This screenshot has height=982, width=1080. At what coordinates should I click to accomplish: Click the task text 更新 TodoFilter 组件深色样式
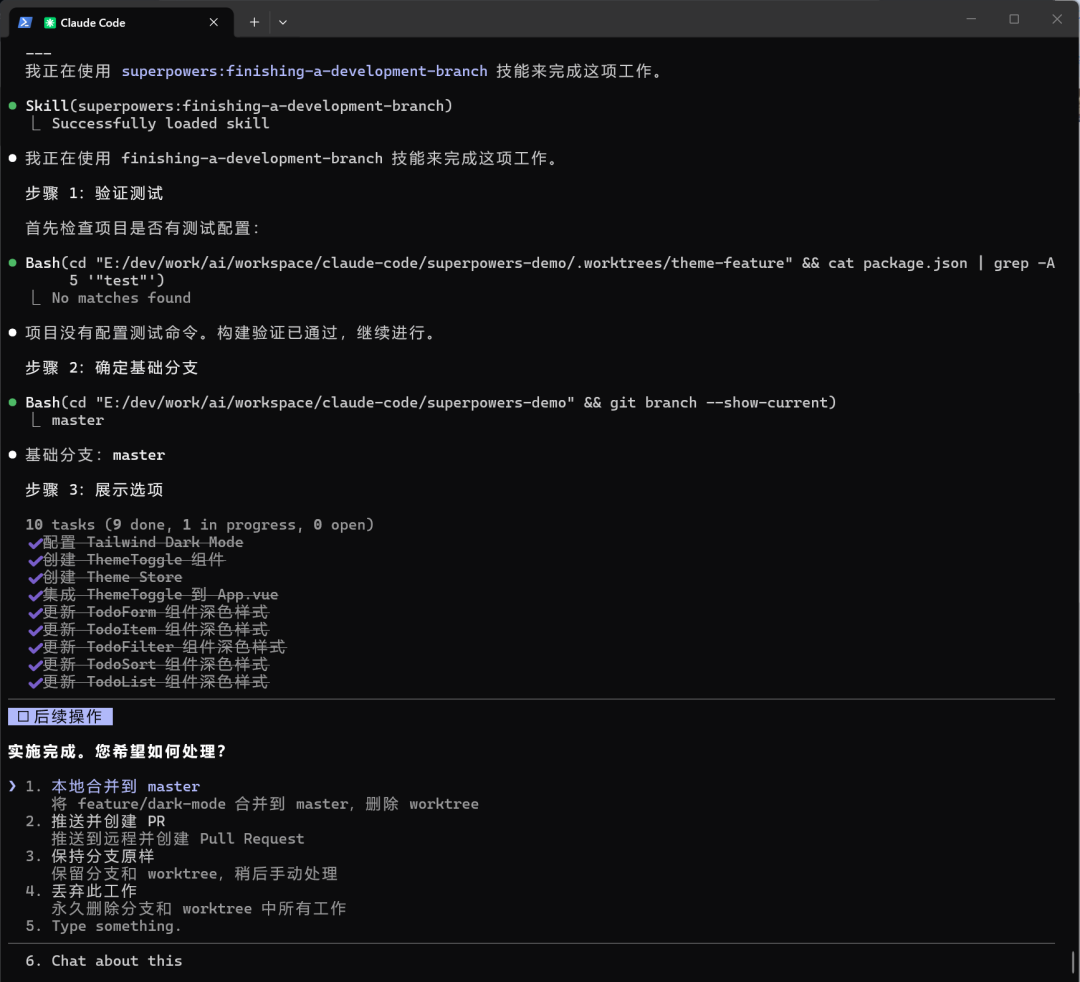tap(164, 647)
